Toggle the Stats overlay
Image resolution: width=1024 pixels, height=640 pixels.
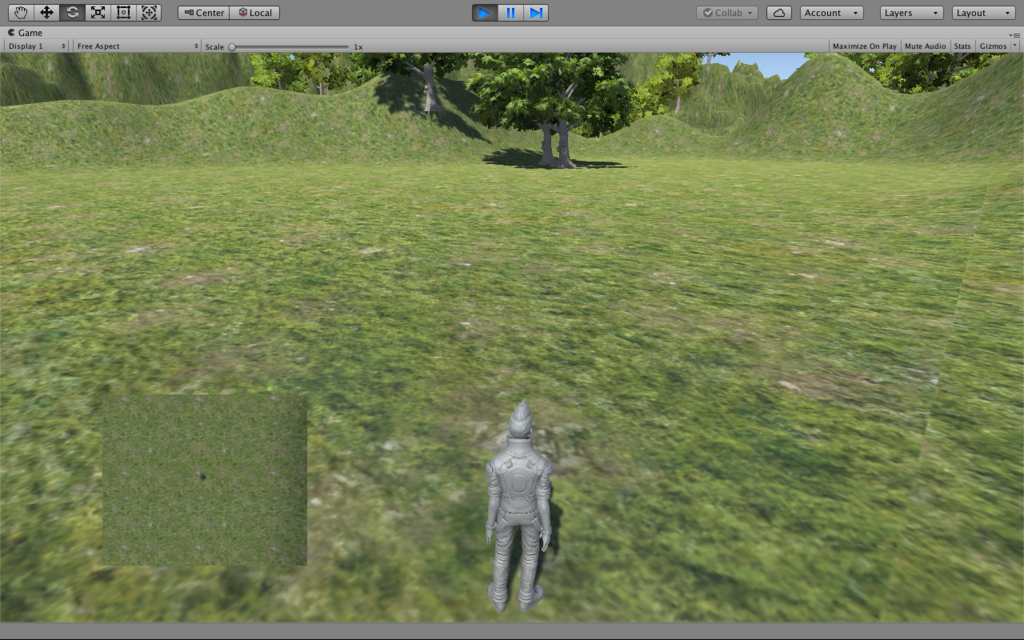click(x=962, y=46)
